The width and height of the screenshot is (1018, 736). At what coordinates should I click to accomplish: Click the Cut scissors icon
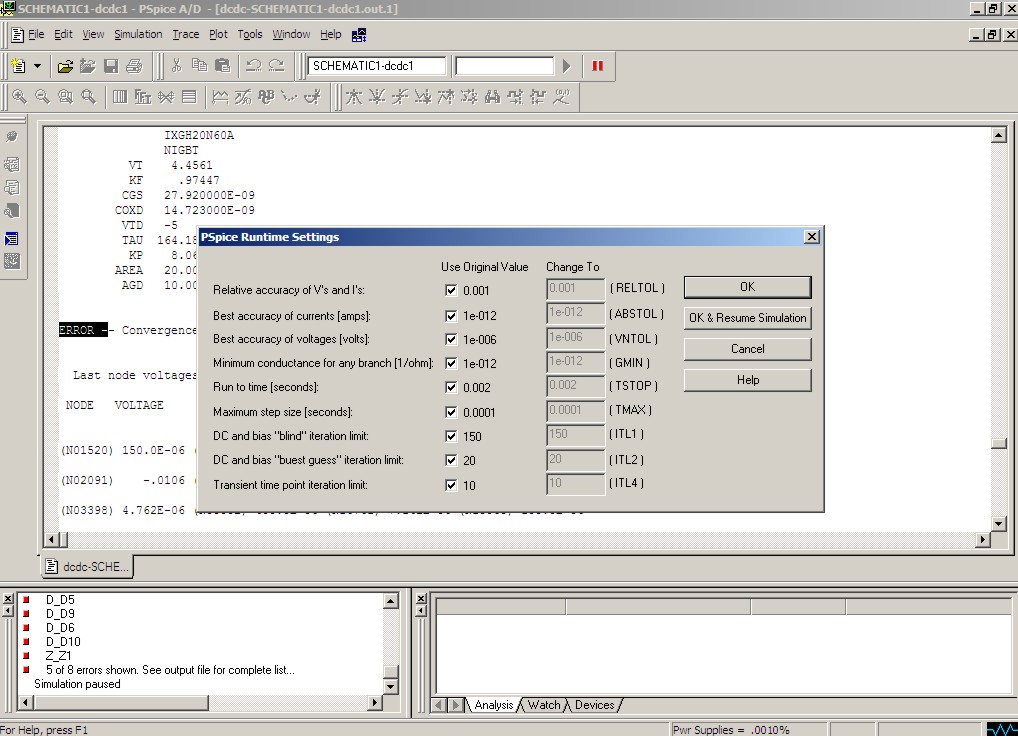176,66
